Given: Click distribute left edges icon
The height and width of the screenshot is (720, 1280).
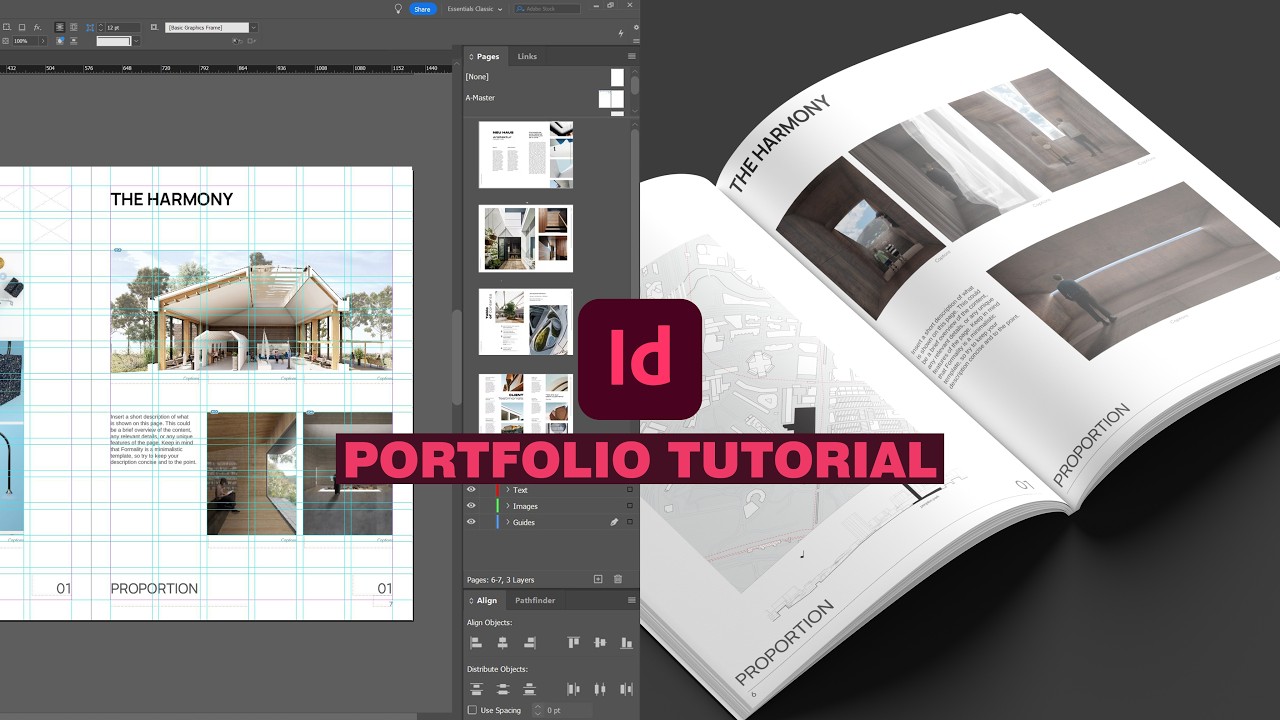Looking at the screenshot, I should (x=574, y=689).
